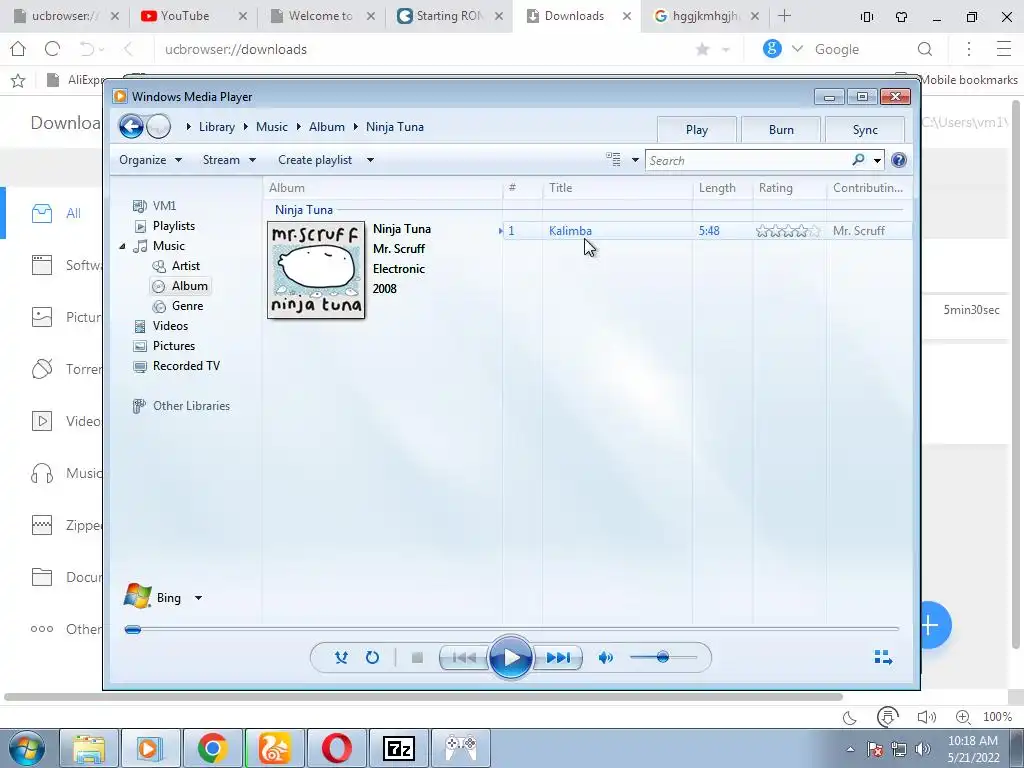Toggle shuffle mode in Media Player
The height and width of the screenshot is (768, 1024).
pyautogui.click(x=341, y=658)
